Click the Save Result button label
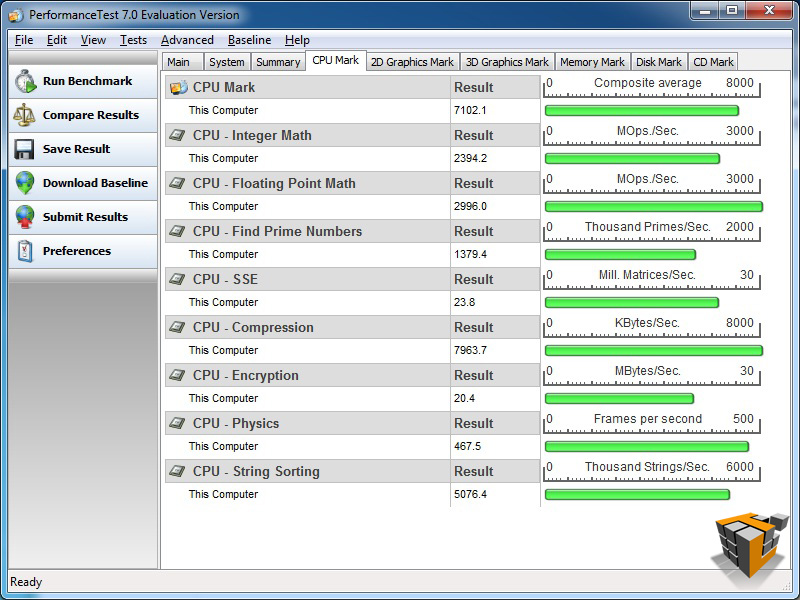Image resolution: width=800 pixels, height=600 pixels. (77, 149)
